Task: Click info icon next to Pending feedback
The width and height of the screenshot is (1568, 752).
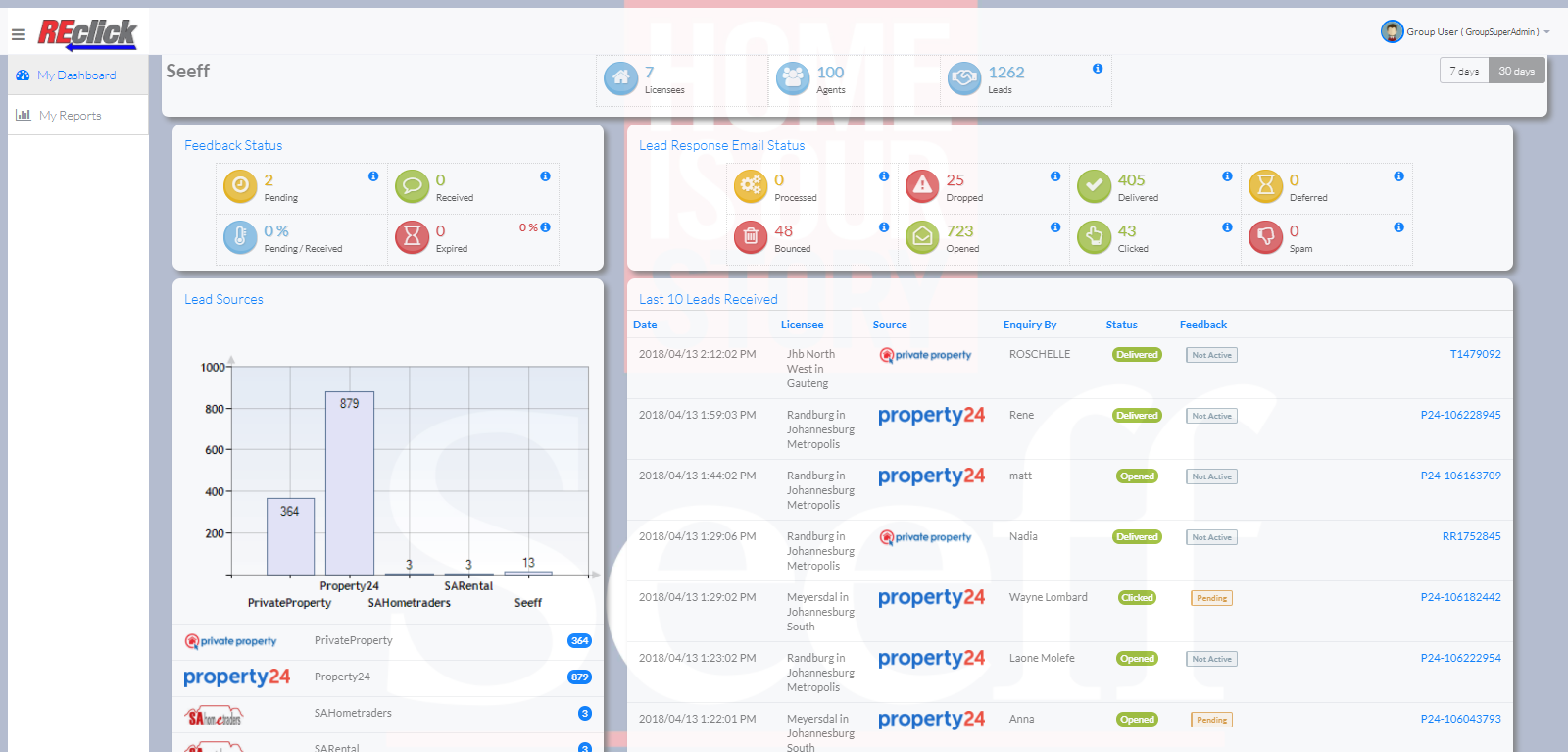Action: (x=373, y=176)
